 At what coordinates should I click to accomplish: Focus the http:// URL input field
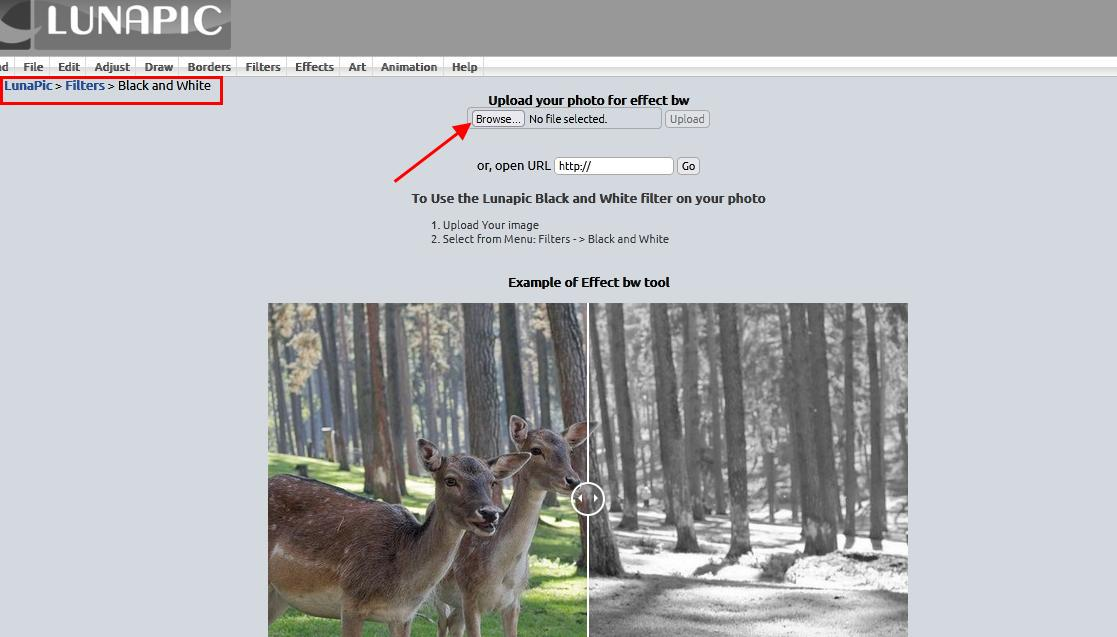tap(613, 166)
